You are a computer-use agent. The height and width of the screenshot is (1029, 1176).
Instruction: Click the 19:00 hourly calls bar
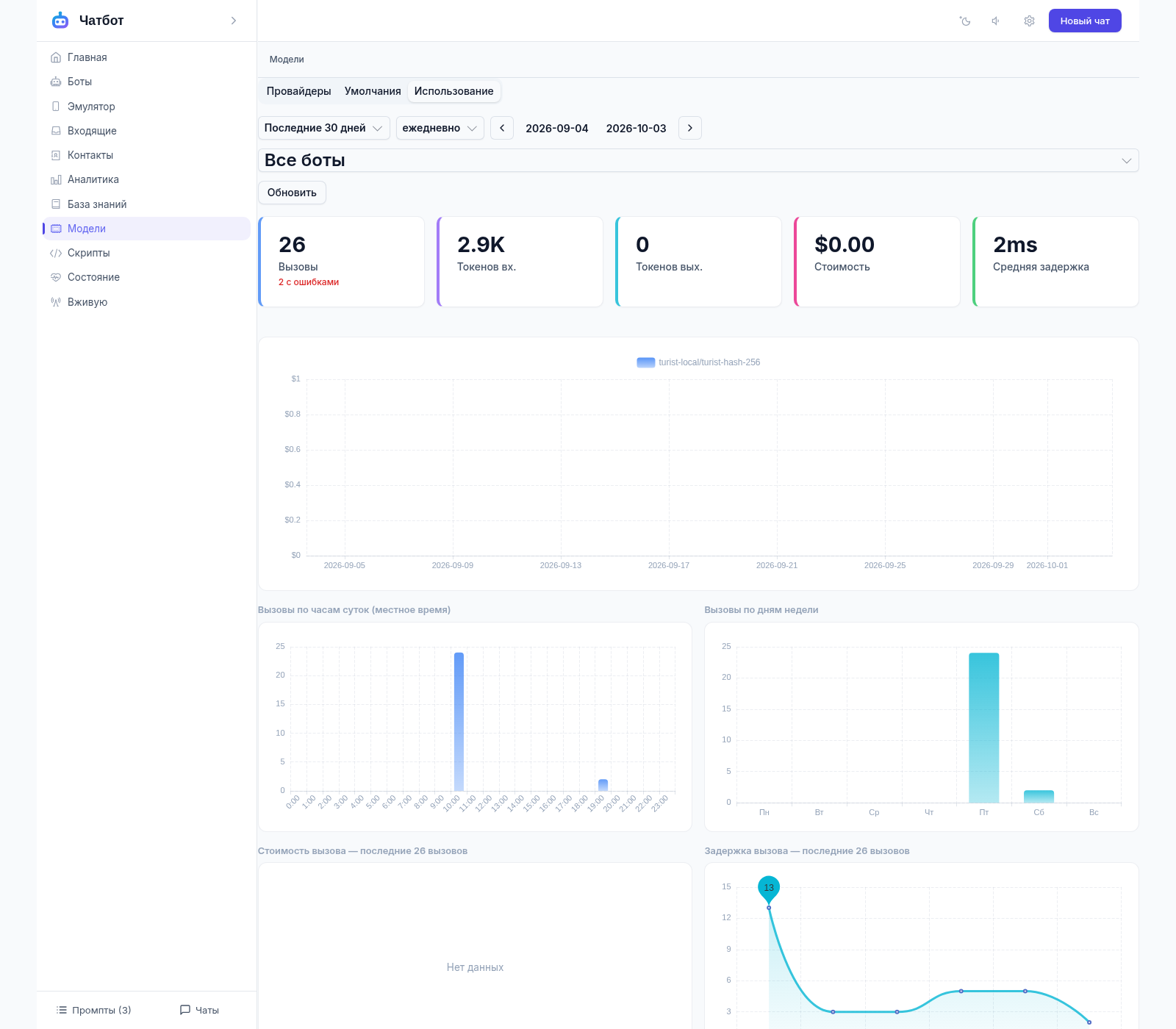pyautogui.click(x=603, y=785)
